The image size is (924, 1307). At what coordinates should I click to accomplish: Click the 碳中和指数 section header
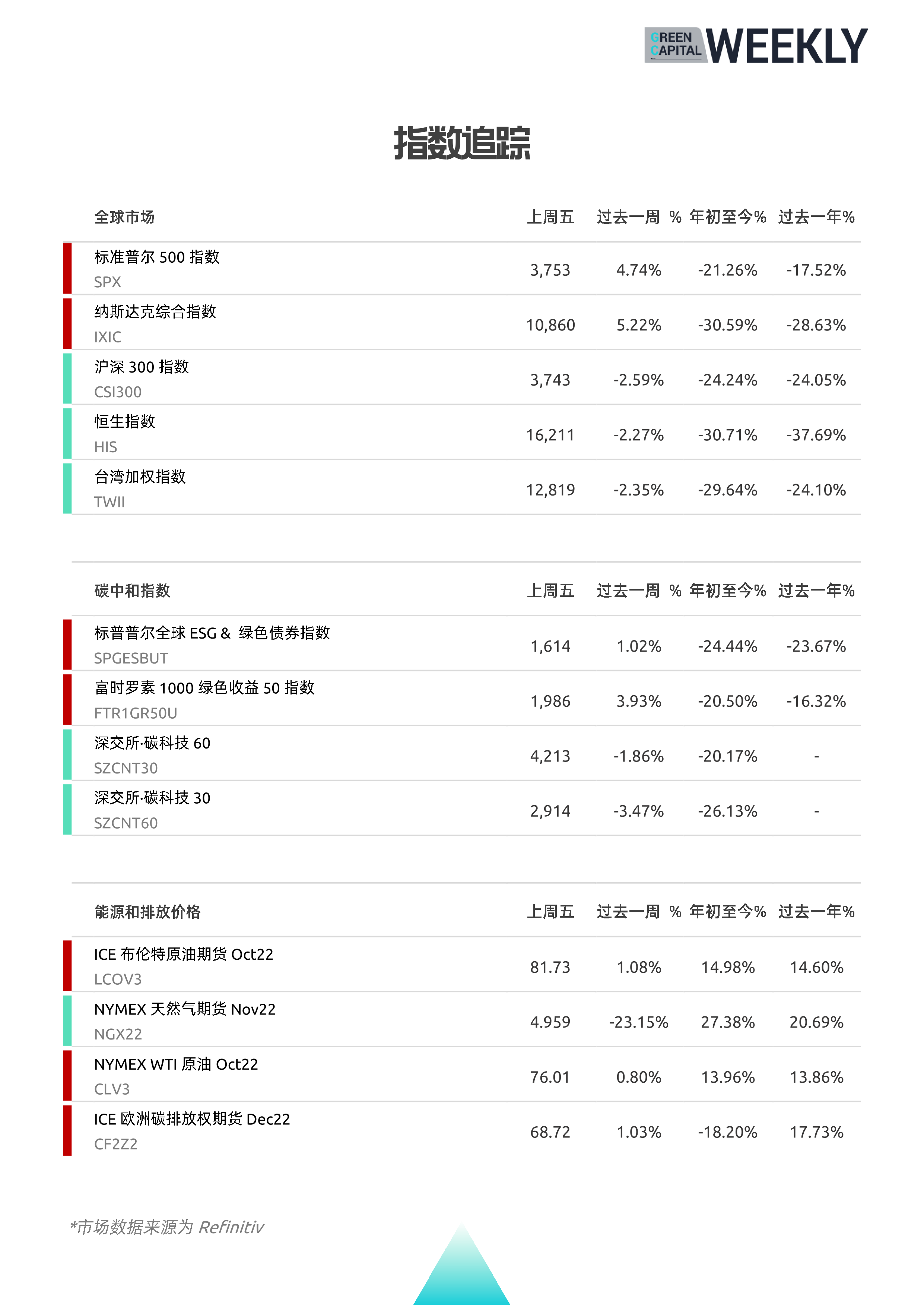[x=132, y=590]
